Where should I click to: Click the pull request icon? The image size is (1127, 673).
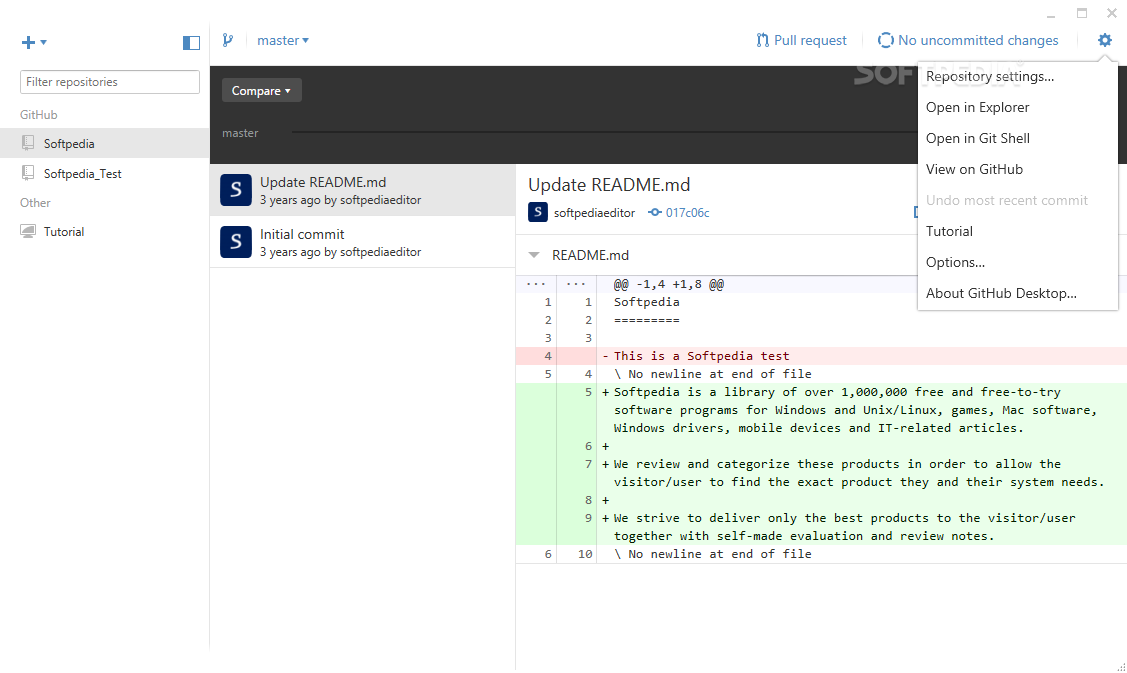point(763,40)
